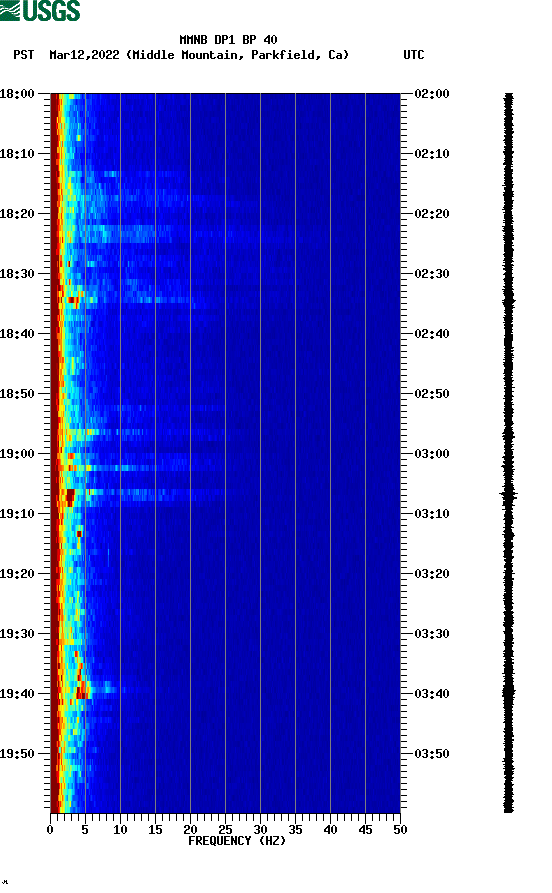Viewport: 552px width, 893px height.
Task: Click the 19:10 PST time label
Action: pyautogui.click(x=17, y=514)
